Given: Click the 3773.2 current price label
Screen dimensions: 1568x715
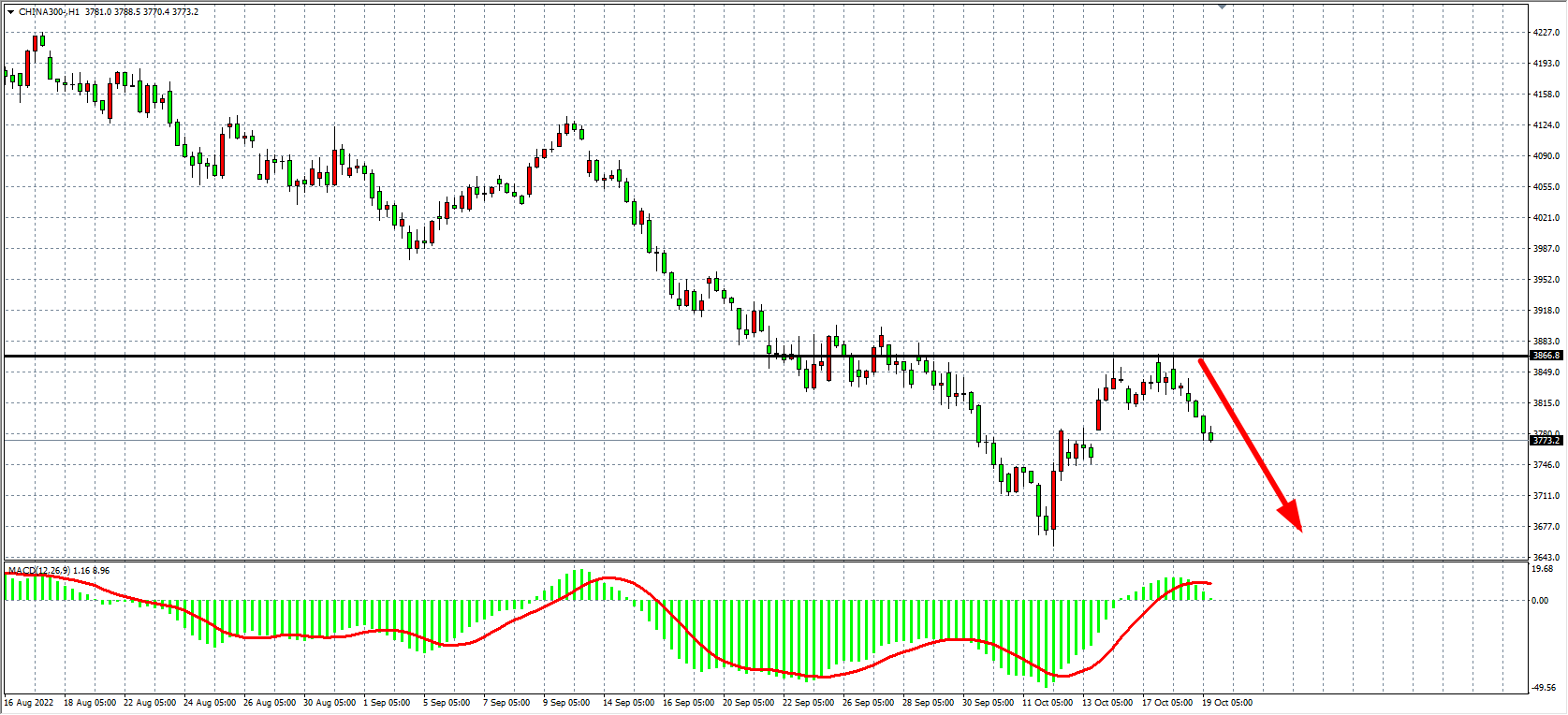Looking at the screenshot, I should pos(1546,440).
